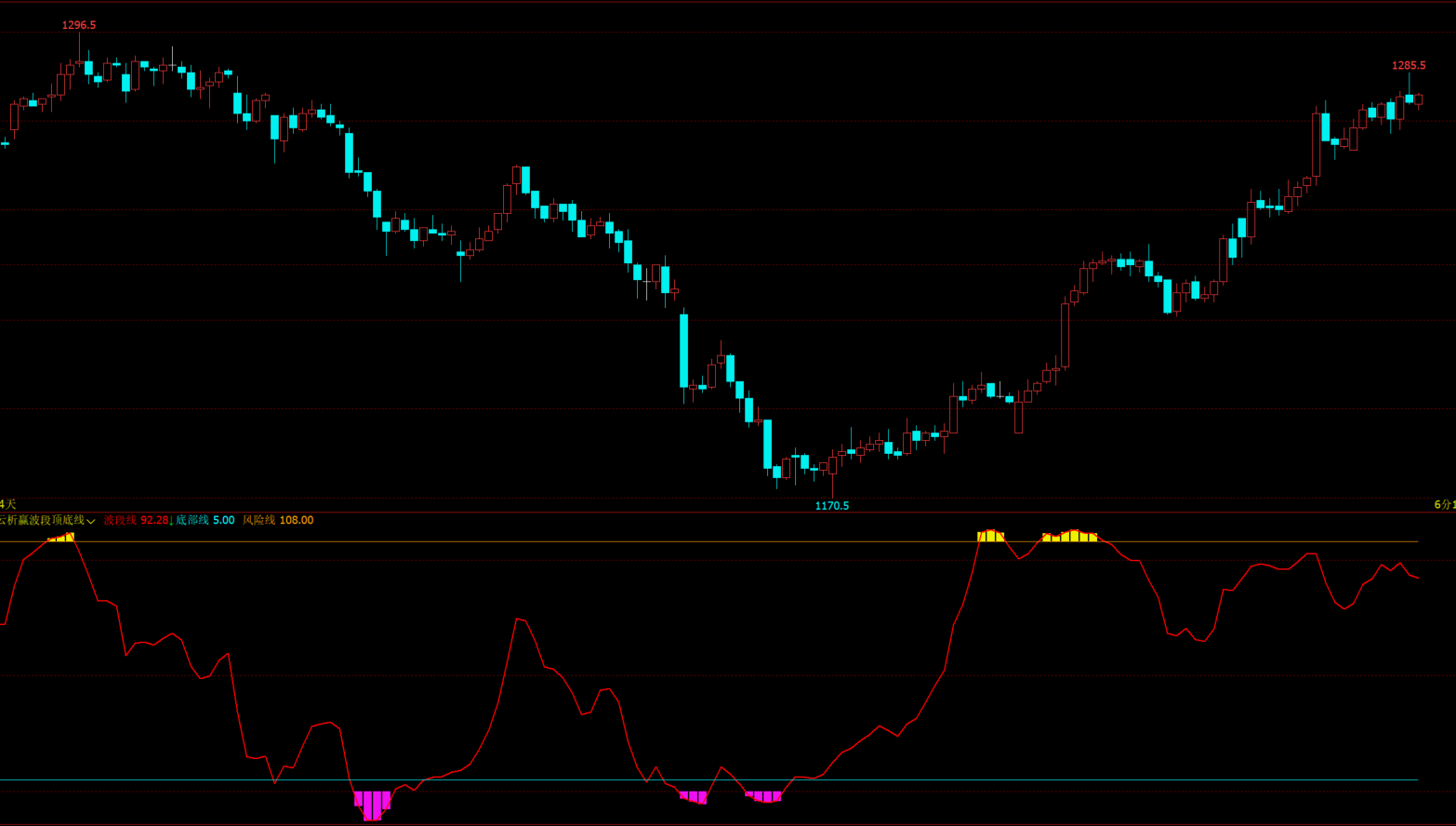
Task: Click the 波段线 label in indicator header
Action: coord(120,520)
